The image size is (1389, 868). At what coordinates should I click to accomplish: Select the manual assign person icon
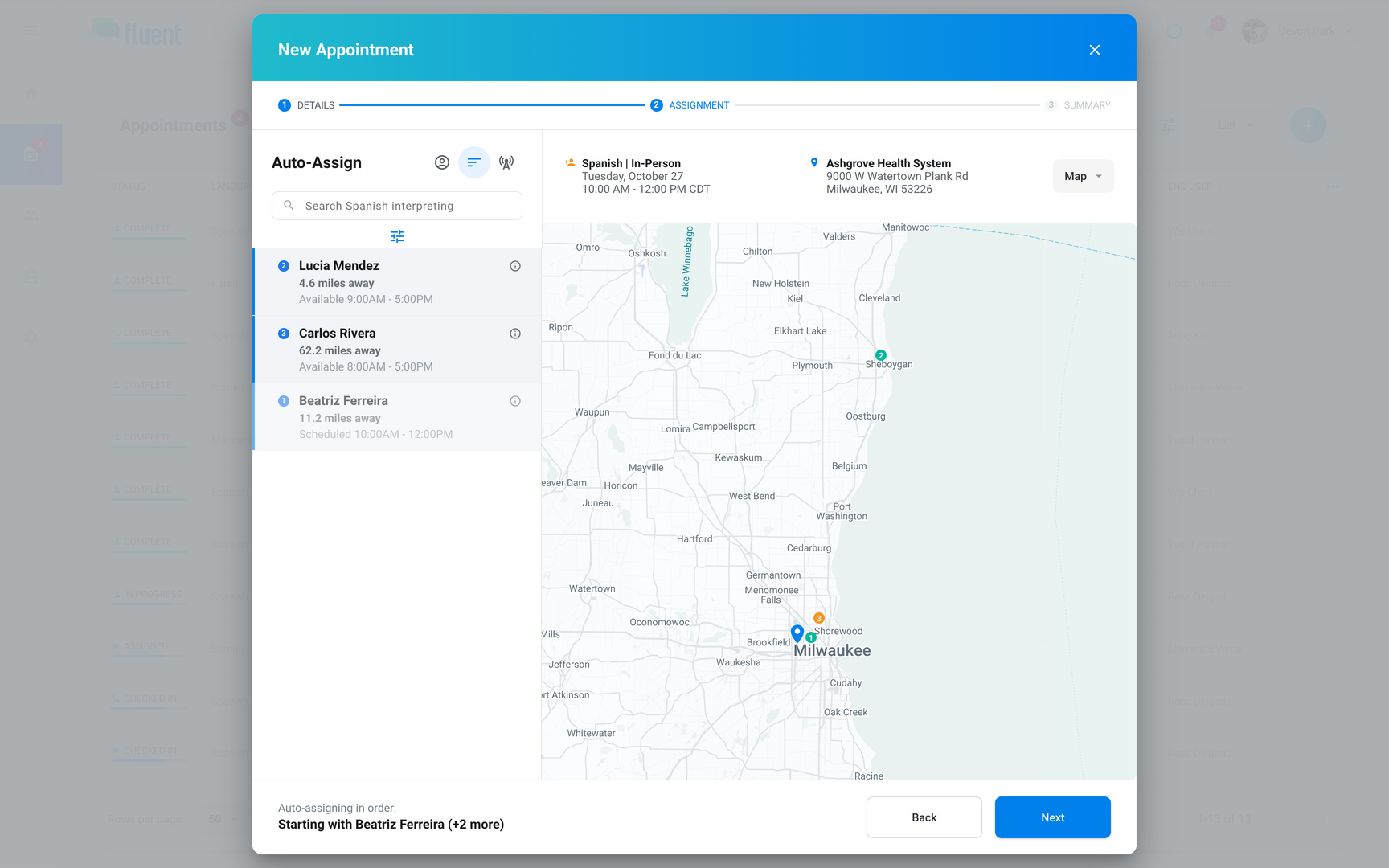point(442,162)
